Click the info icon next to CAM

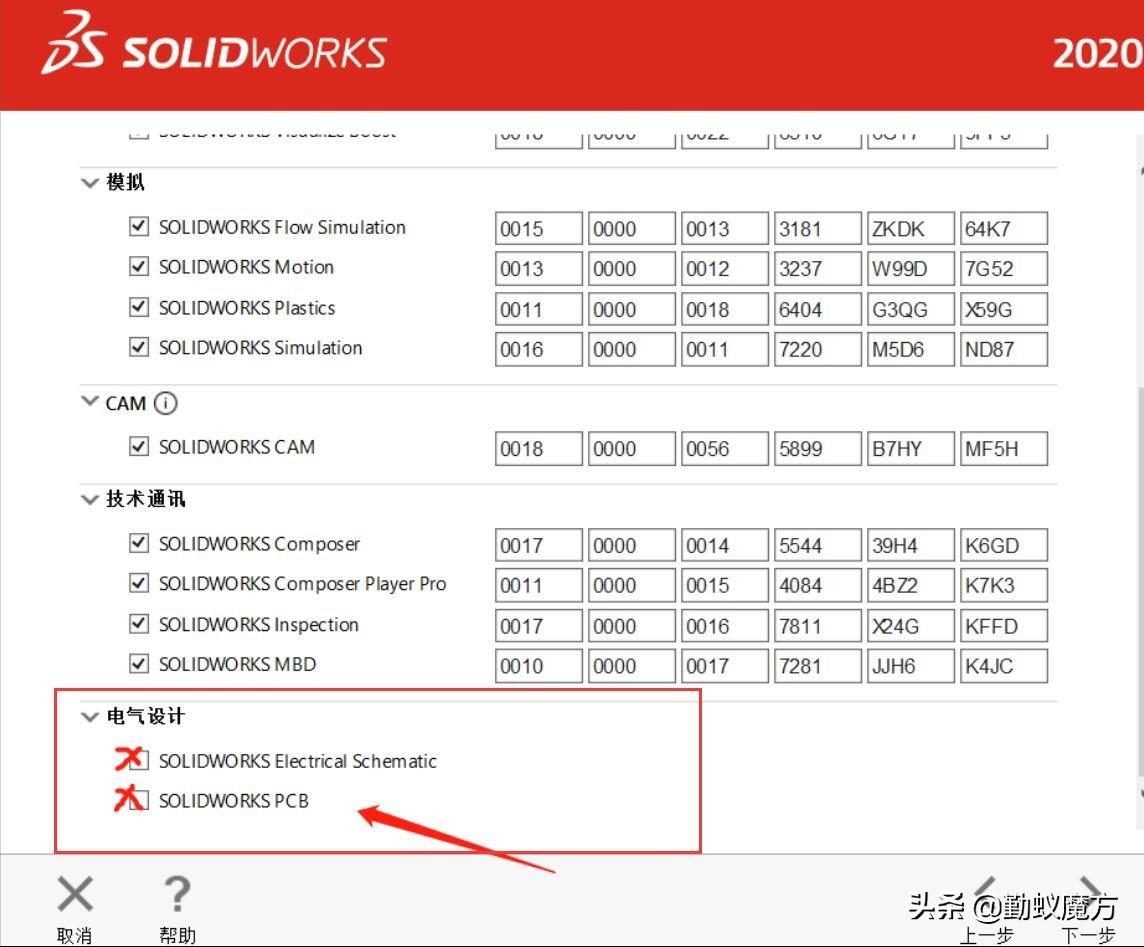[167, 403]
